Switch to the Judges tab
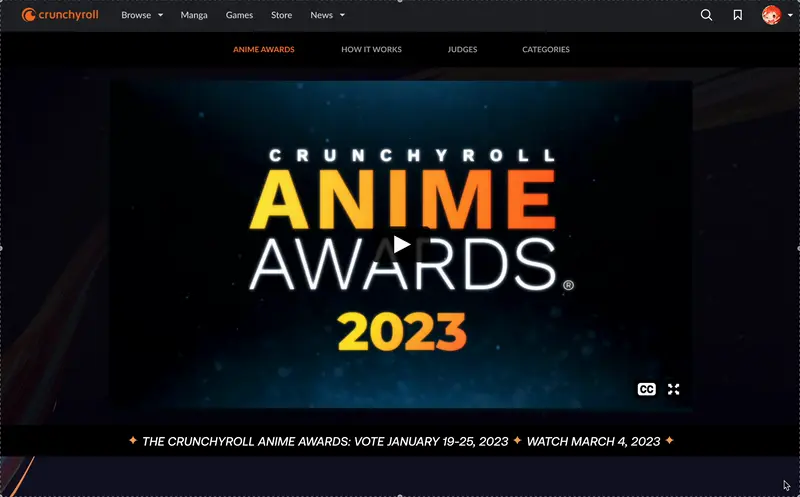Viewport: 800px width, 497px height. pos(462,49)
